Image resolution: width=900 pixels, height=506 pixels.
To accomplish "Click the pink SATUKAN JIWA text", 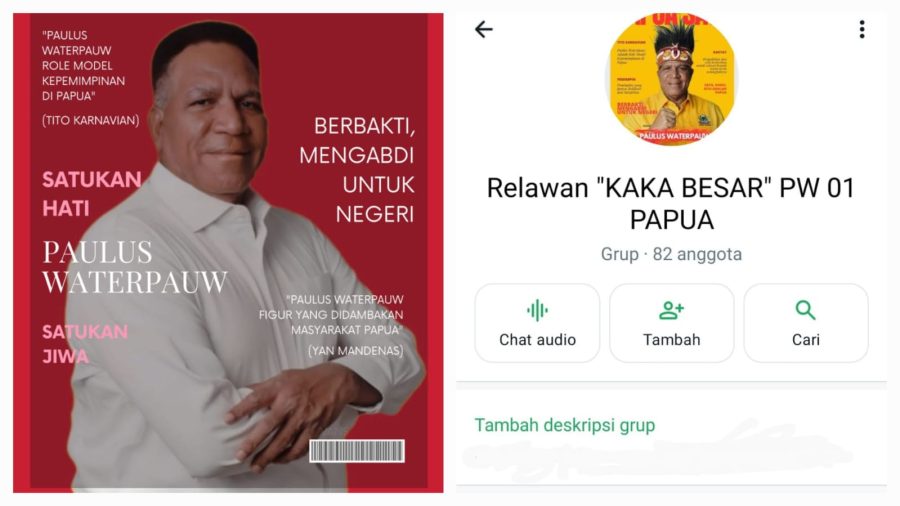I will pos(85,344).
